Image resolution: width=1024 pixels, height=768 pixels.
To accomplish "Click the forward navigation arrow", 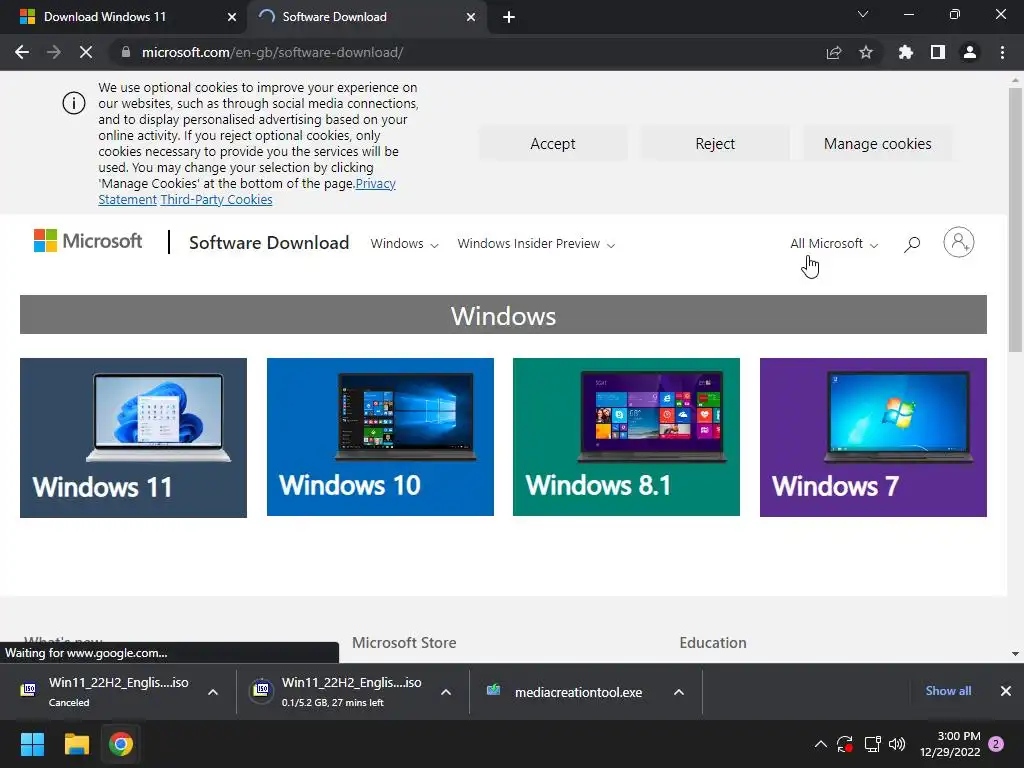I will (x=54, y=52).
